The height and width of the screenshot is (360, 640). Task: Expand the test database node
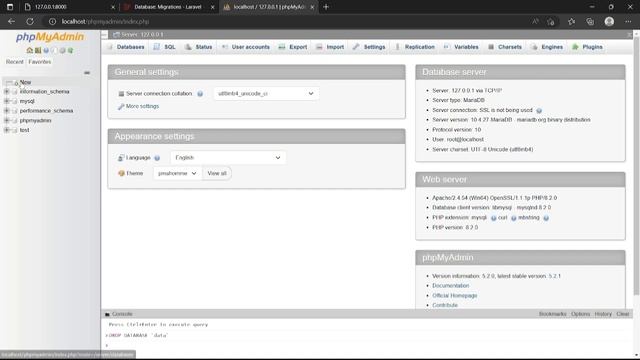tap(7, 130)
